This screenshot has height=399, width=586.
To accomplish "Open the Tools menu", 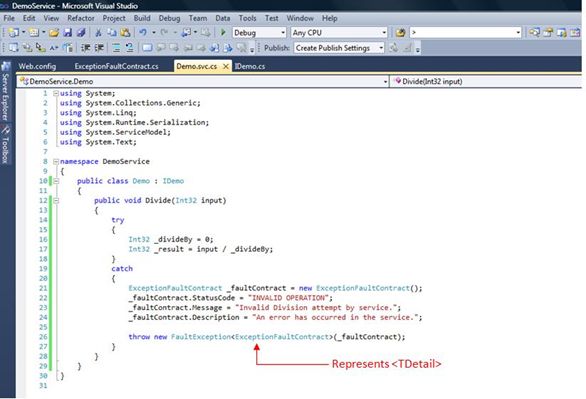I will [x=247, y=18].
